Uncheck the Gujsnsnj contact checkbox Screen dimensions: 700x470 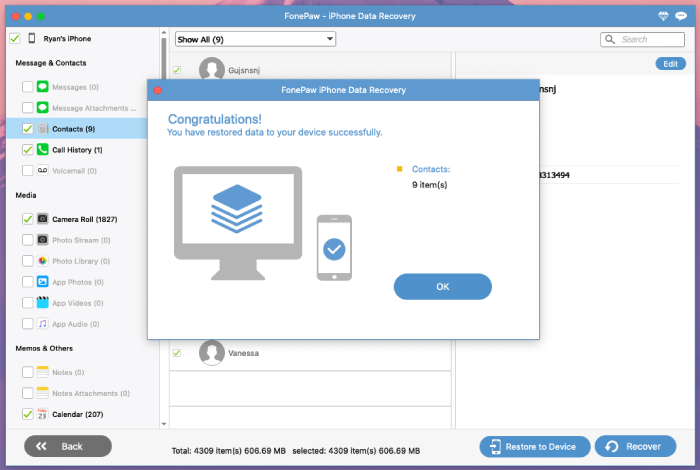pos(177,70)
